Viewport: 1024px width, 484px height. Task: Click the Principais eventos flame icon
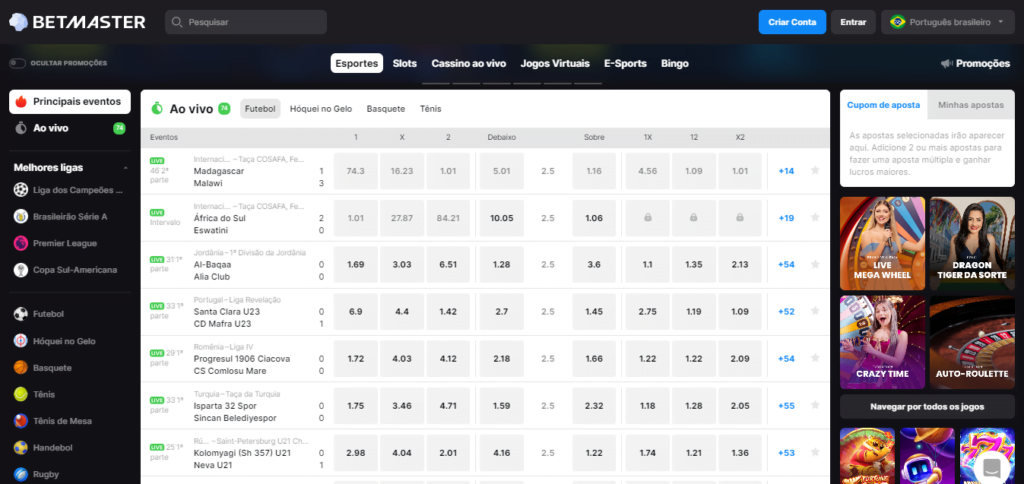pyautogui.click(x=22, y=102)
